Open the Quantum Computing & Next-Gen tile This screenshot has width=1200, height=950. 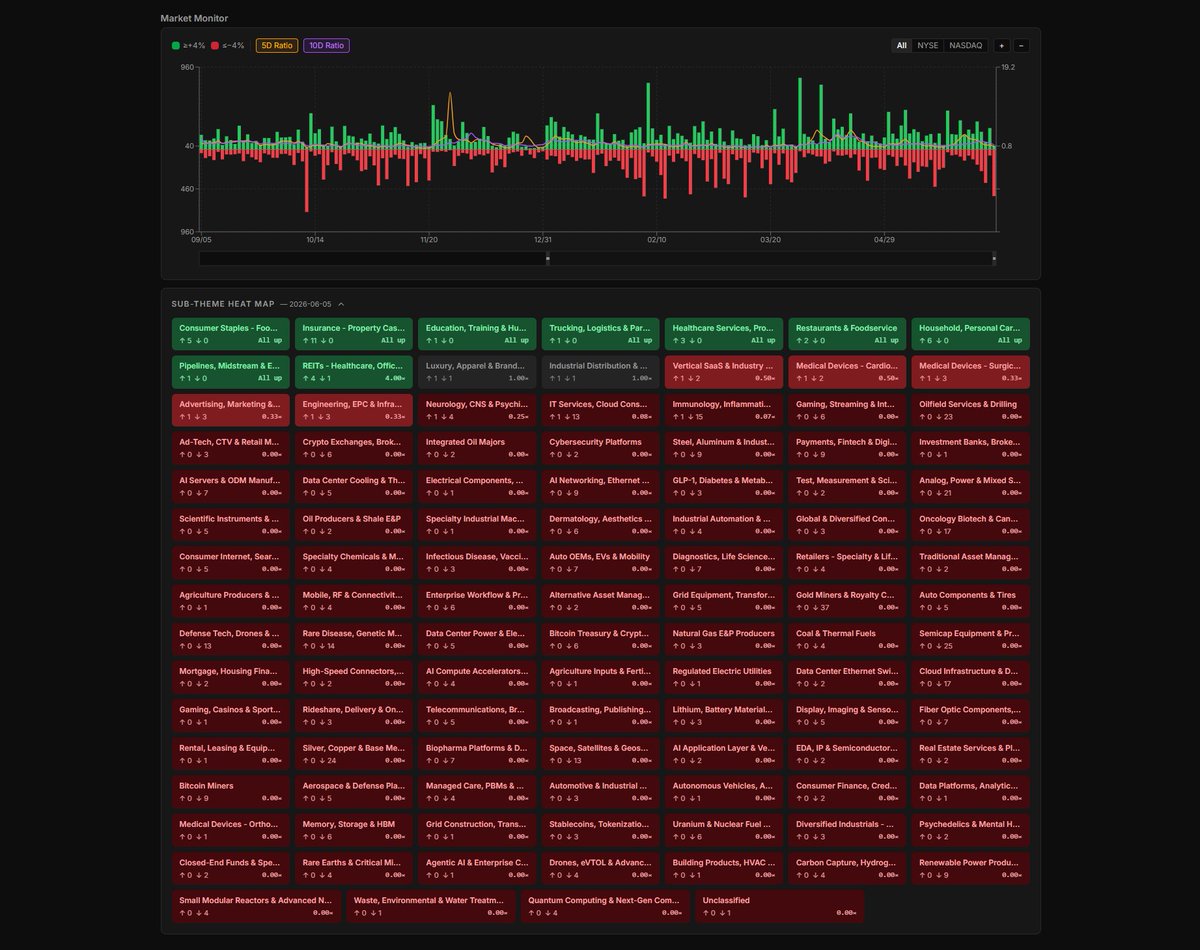coord(605,907)
